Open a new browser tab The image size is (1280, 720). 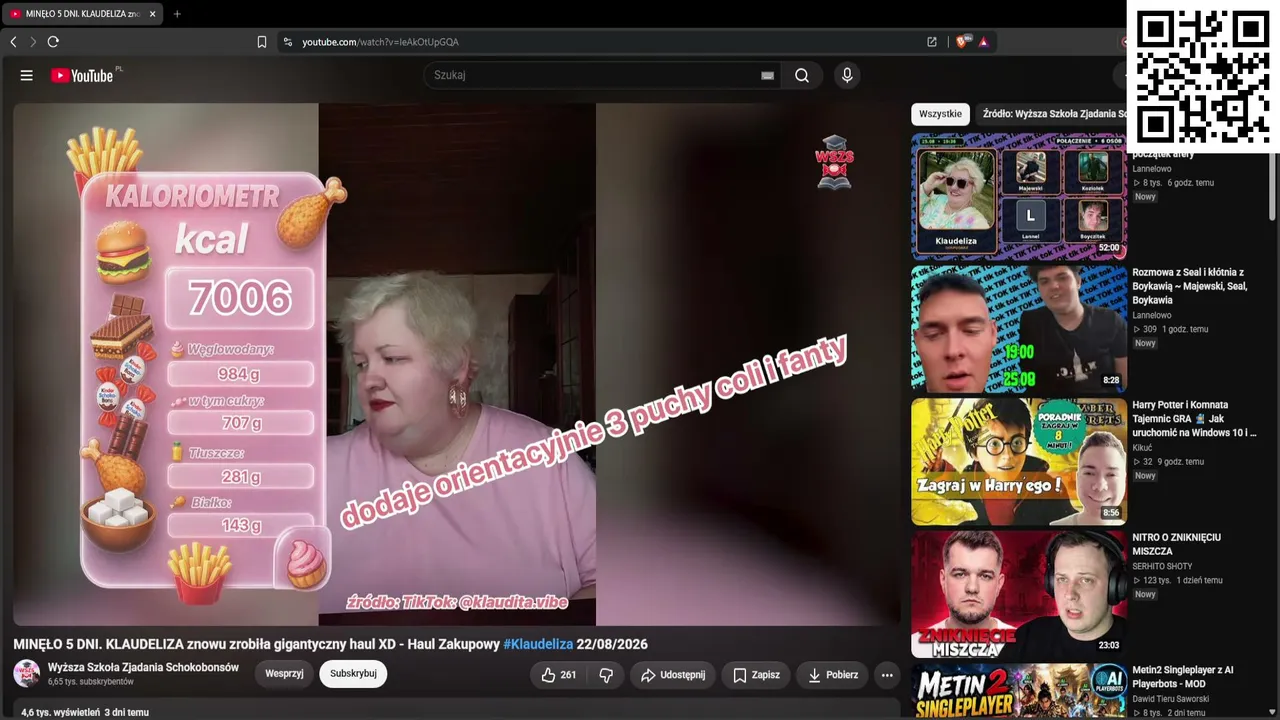point(177,14)
